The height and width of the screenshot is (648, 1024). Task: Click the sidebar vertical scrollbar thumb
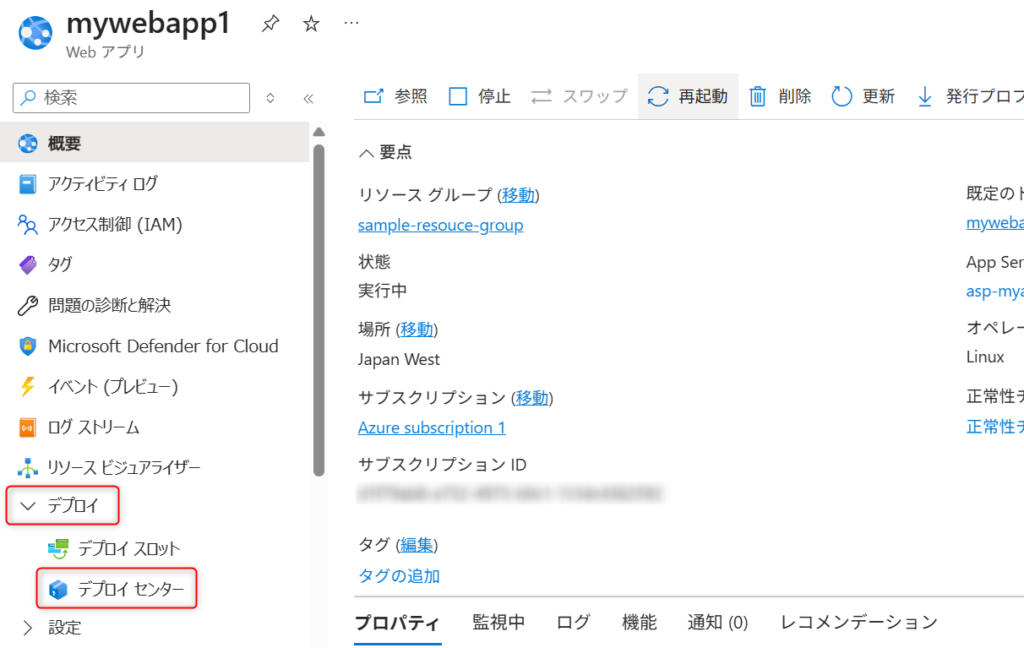pyautogui.click(x=319, y=310)
